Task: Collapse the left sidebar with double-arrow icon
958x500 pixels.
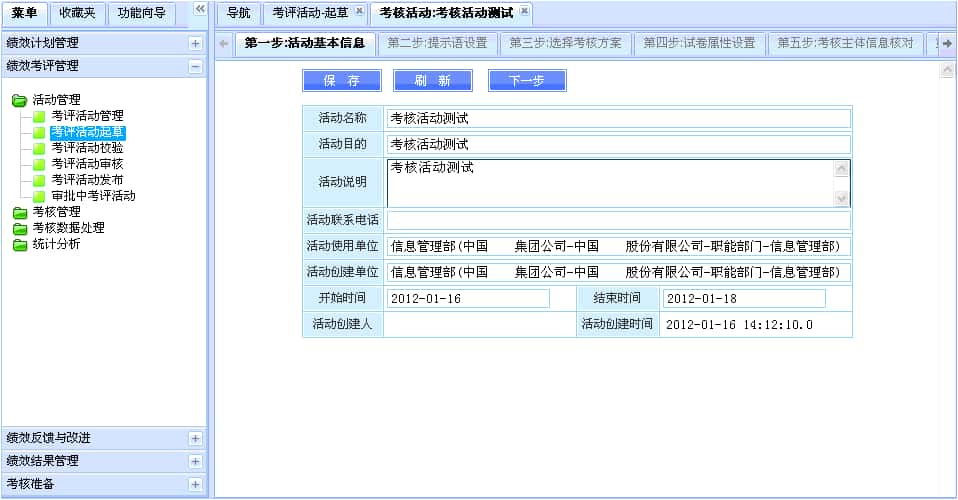Action: 200,9
